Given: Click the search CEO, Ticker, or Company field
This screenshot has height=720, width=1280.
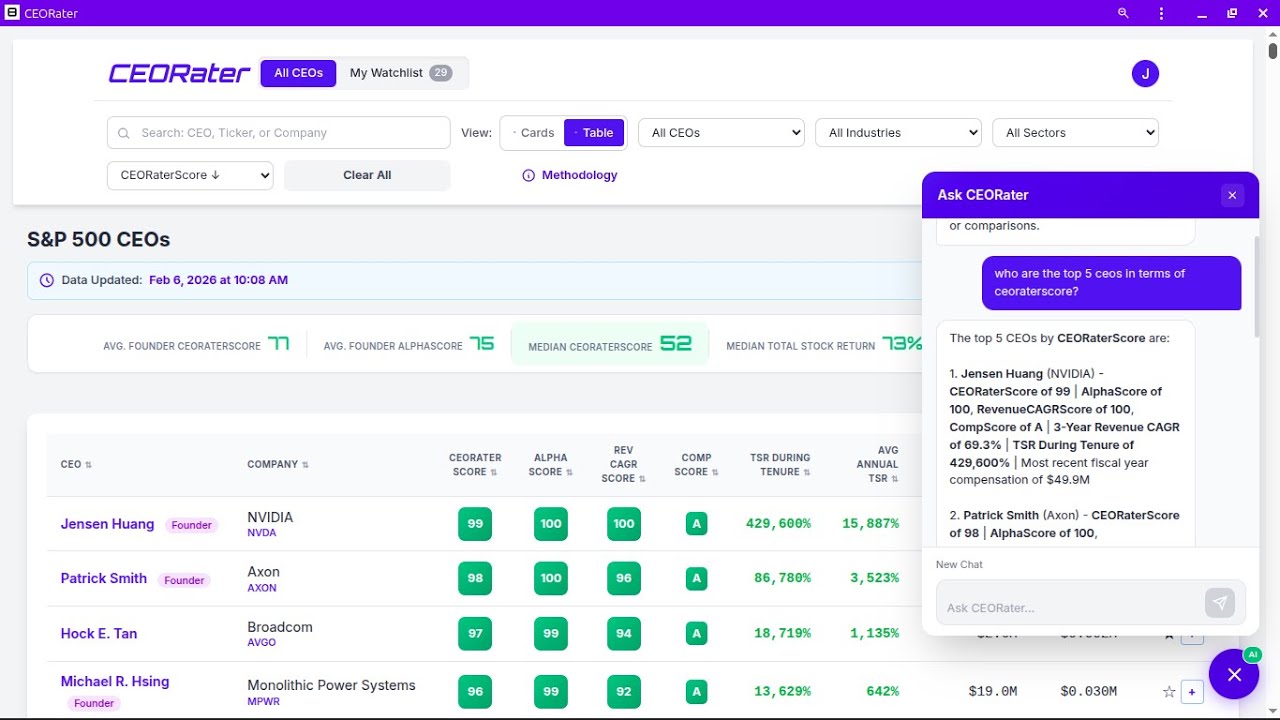Looking at the screenshot, I should [279, 133].
